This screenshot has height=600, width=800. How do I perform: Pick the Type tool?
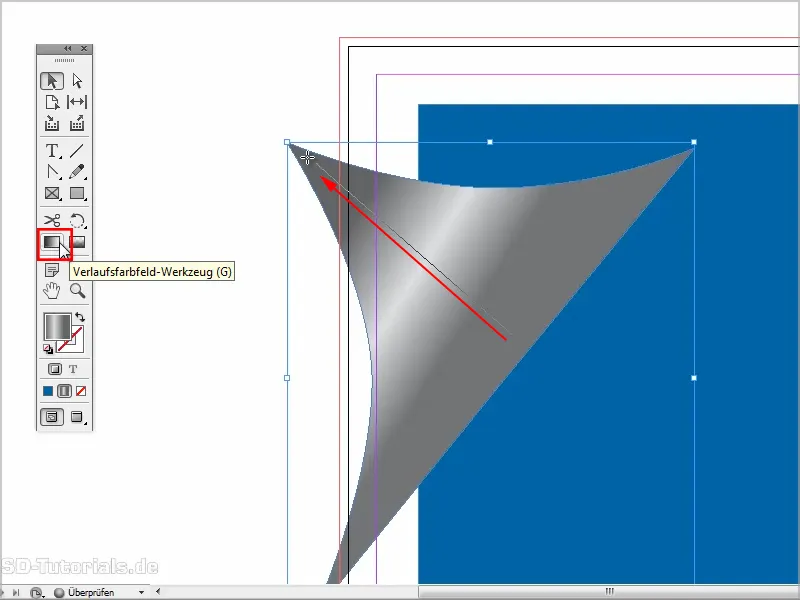click(52, 151)
